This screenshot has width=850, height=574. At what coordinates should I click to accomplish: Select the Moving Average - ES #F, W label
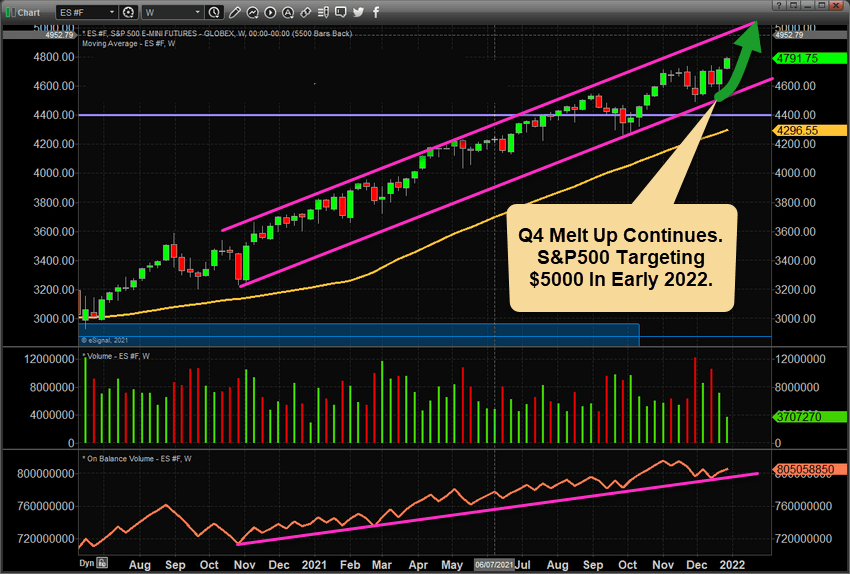[128, 43]
